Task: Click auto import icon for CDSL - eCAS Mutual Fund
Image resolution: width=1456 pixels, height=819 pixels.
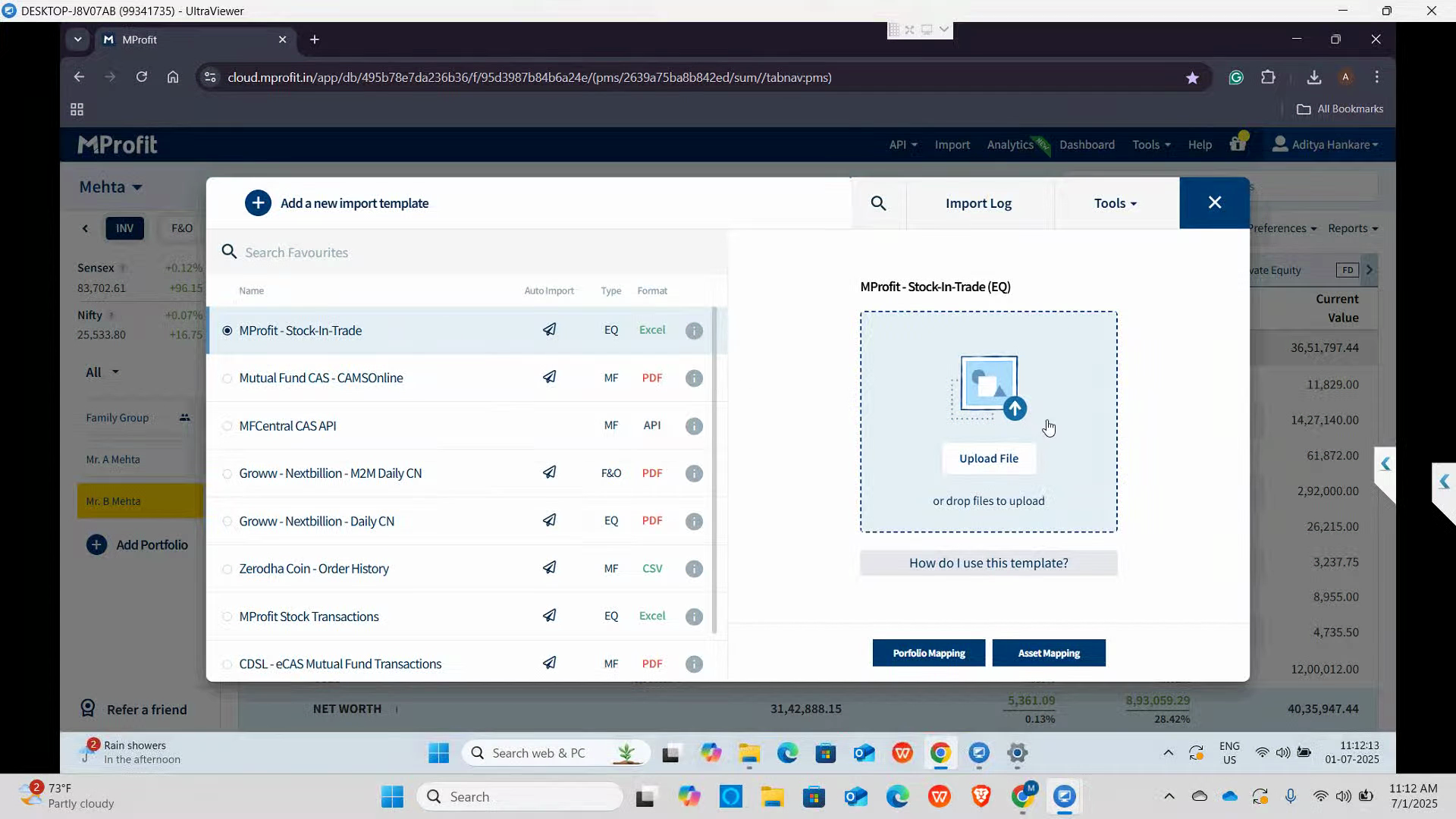Action: coord(549,663)
